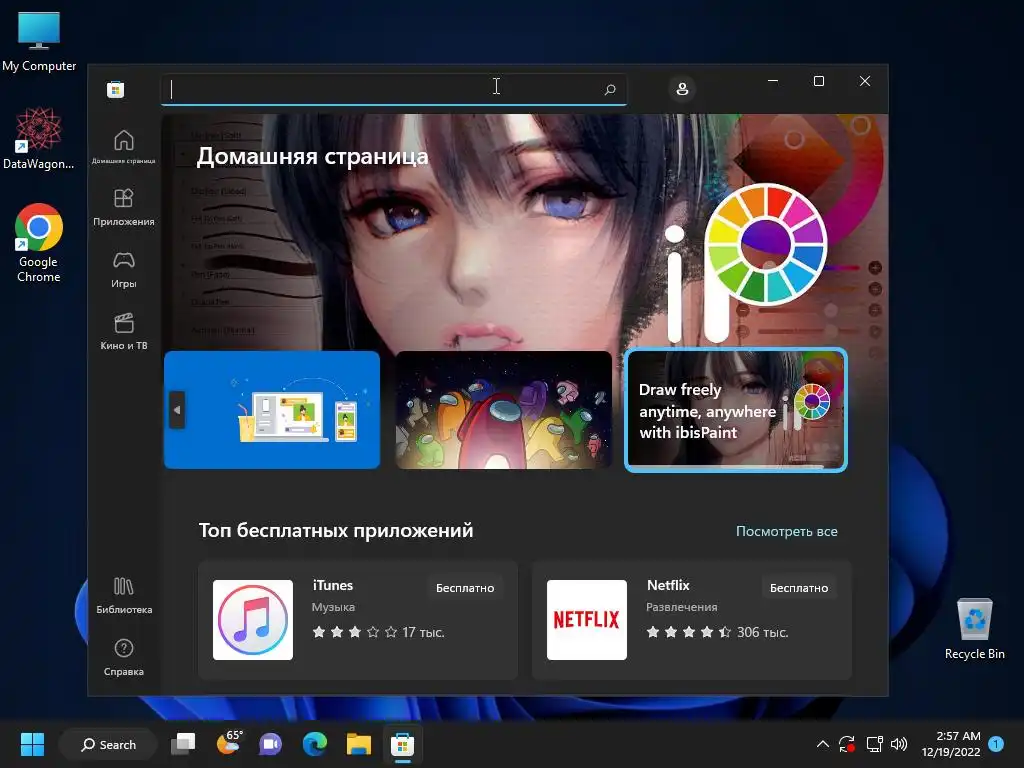Show hidden tray icons chevron
This screenshot has width=1024, height=768.
822,744
